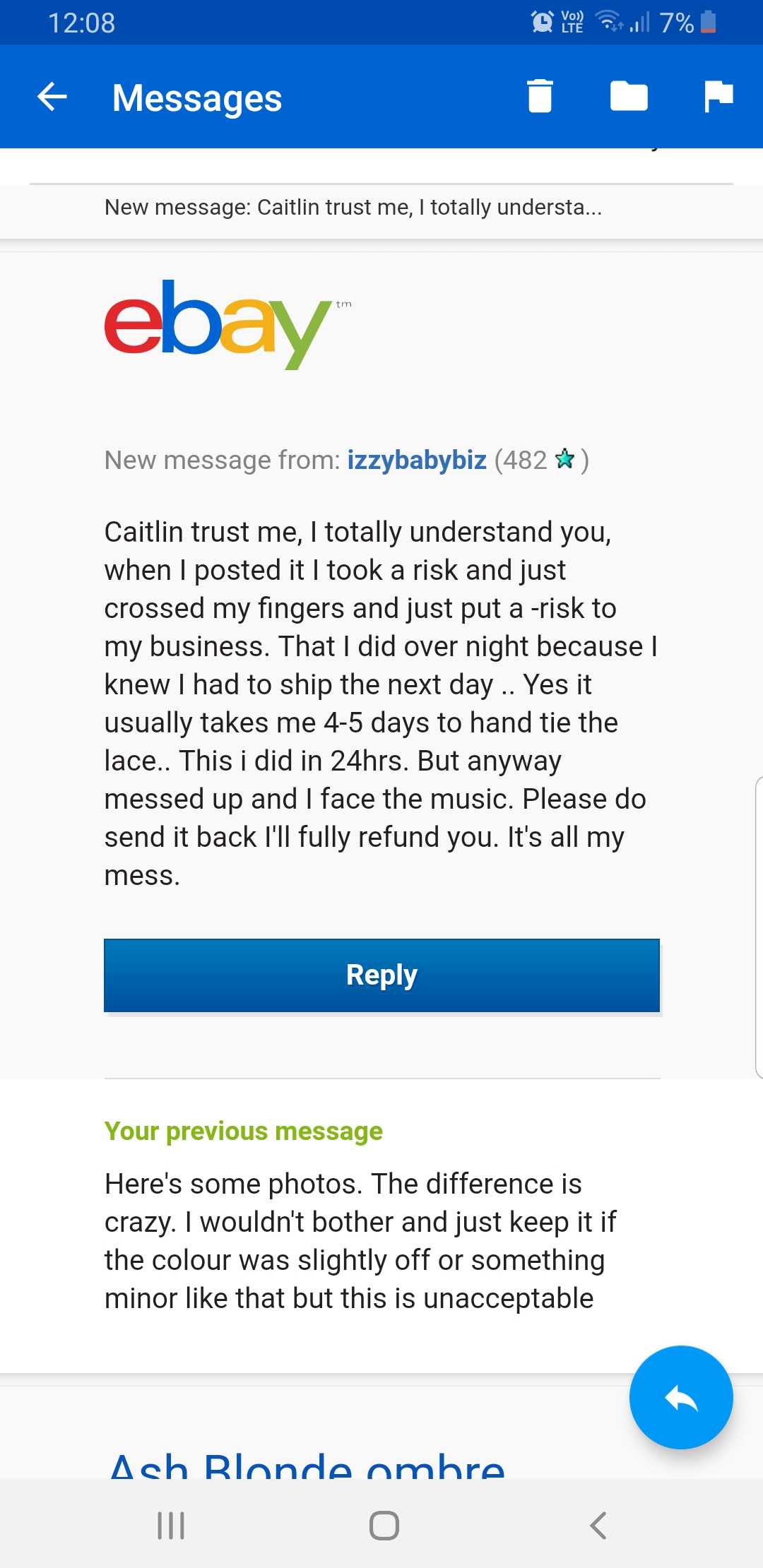Tap the alarm icon in the status bar
The height and width of the screenshot is (1568, 763).
pos(541,21)
